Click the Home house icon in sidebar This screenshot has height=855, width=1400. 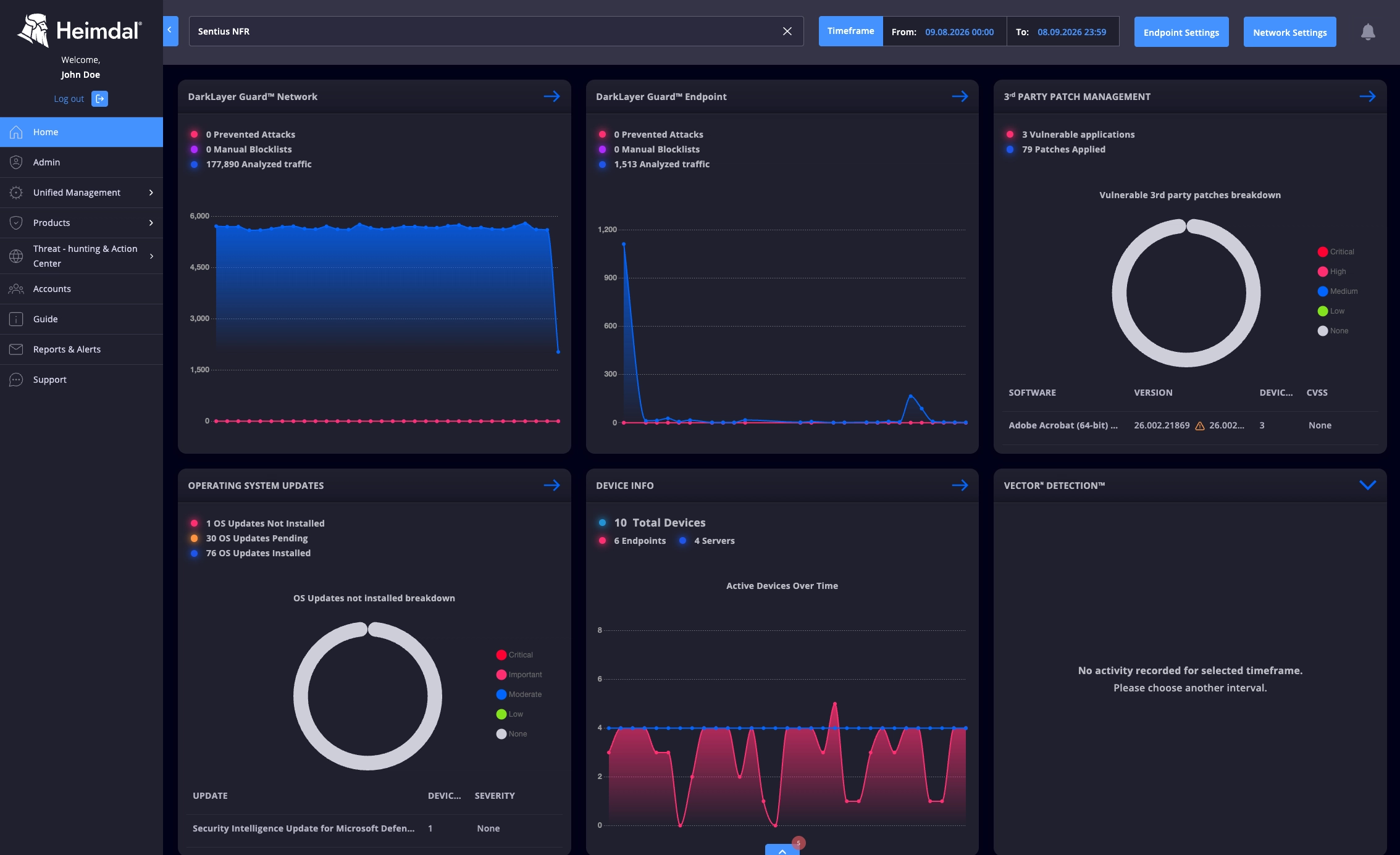(16, 132)
